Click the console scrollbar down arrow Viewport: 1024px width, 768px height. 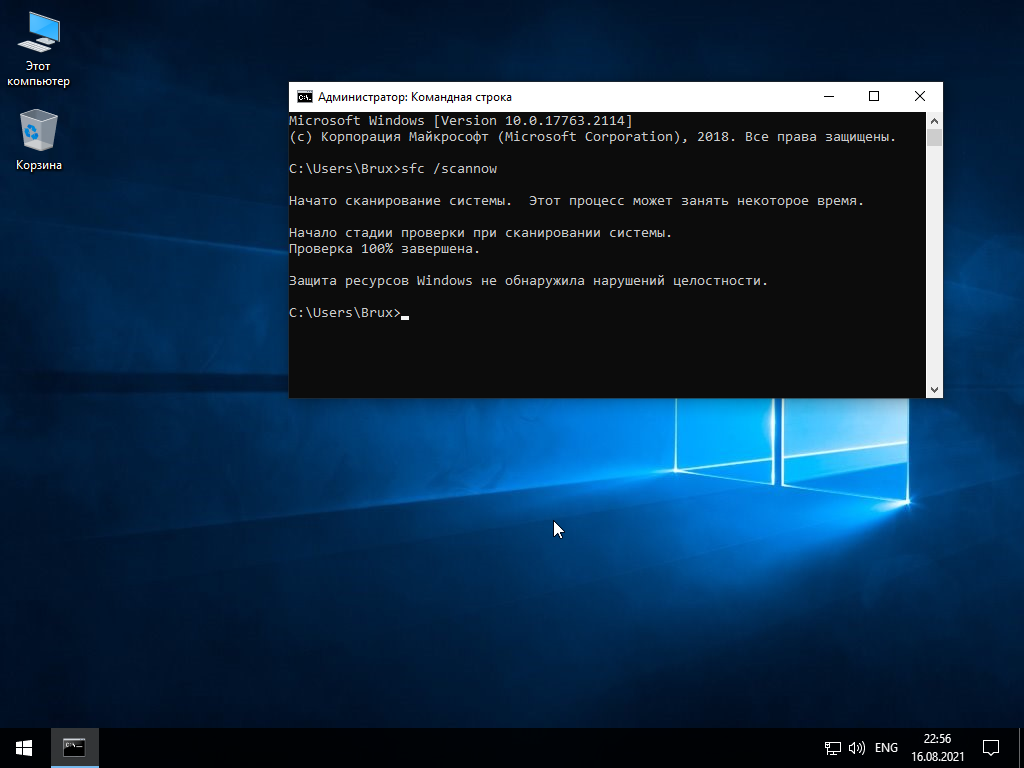coord(934,389)
